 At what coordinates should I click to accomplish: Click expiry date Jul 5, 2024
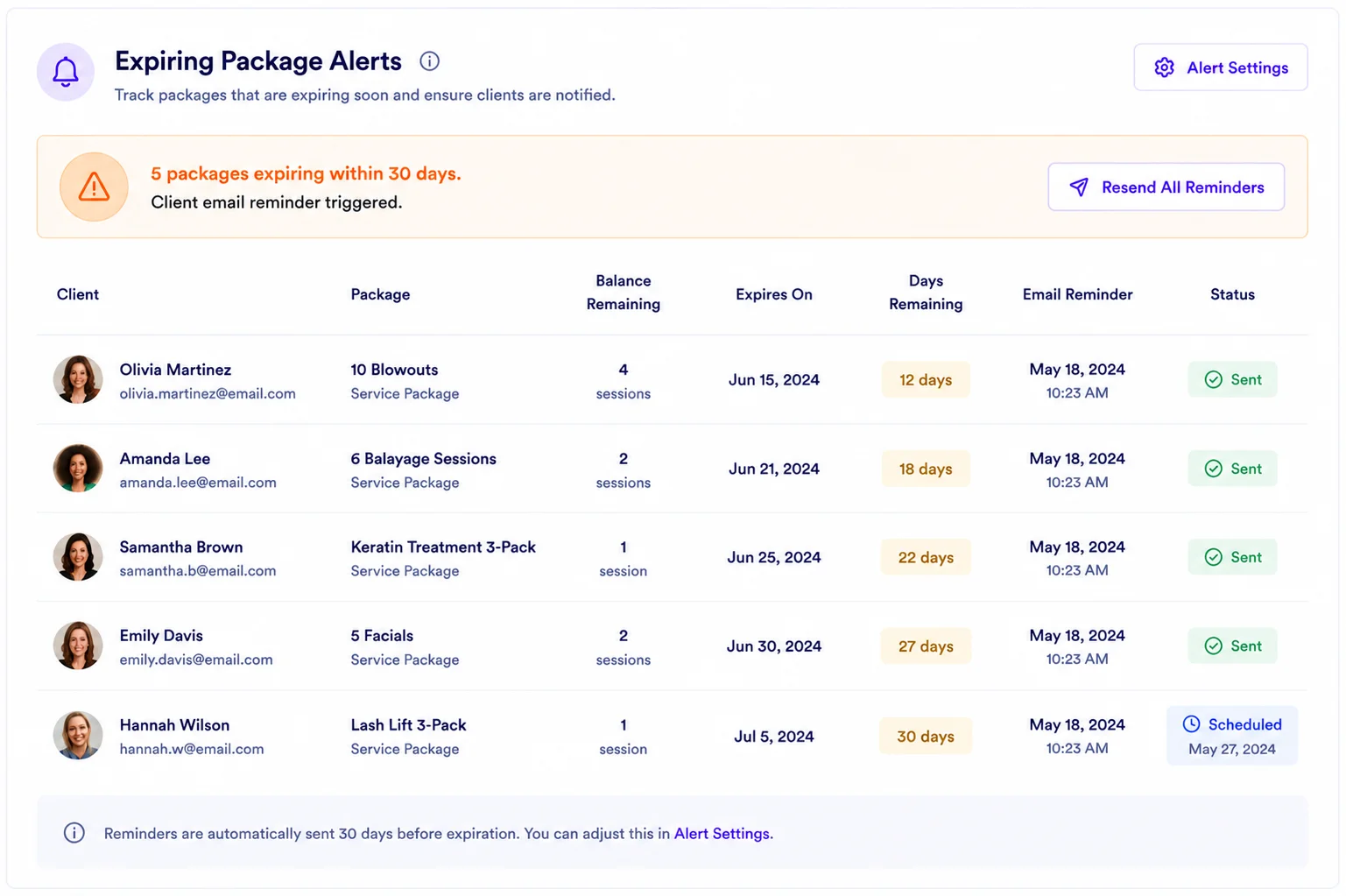(x=773, y=736)
